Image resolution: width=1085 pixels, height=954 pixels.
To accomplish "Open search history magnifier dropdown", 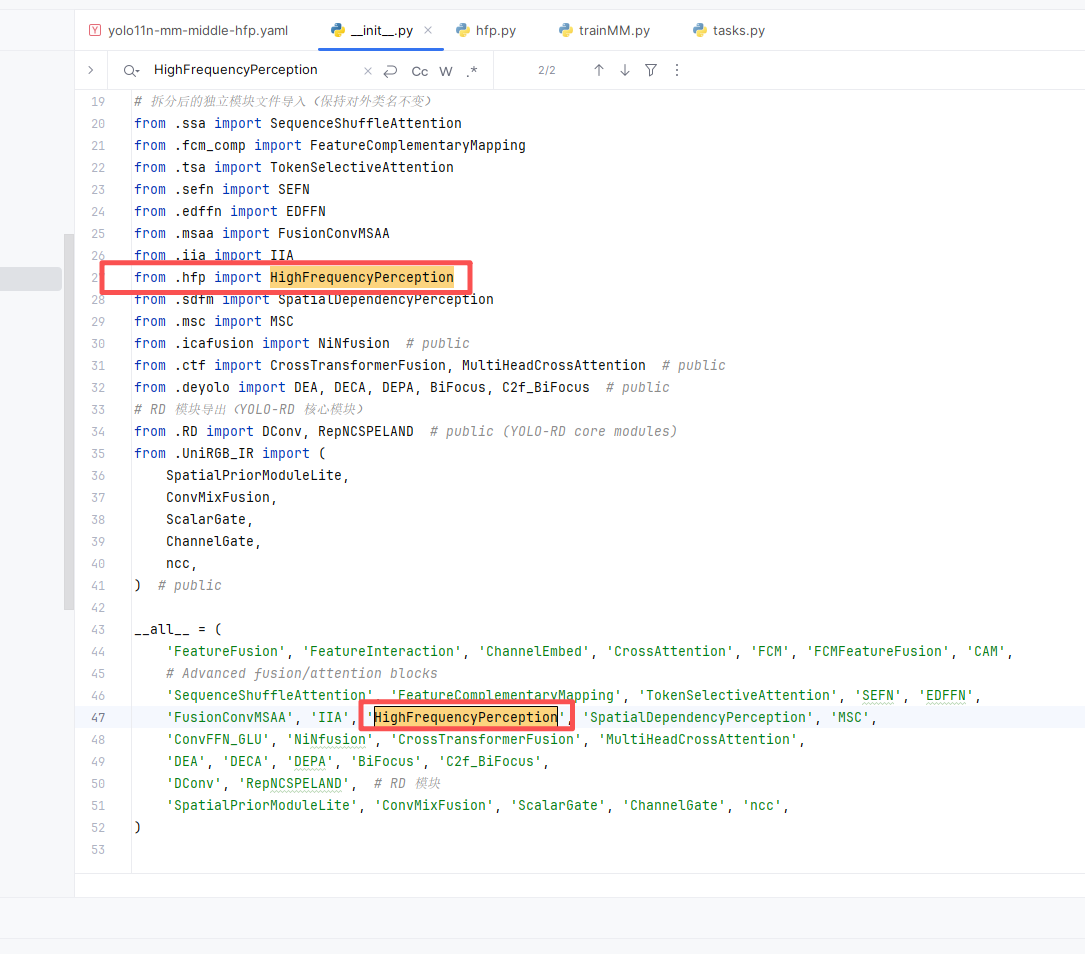I will (x=131, y=71).
